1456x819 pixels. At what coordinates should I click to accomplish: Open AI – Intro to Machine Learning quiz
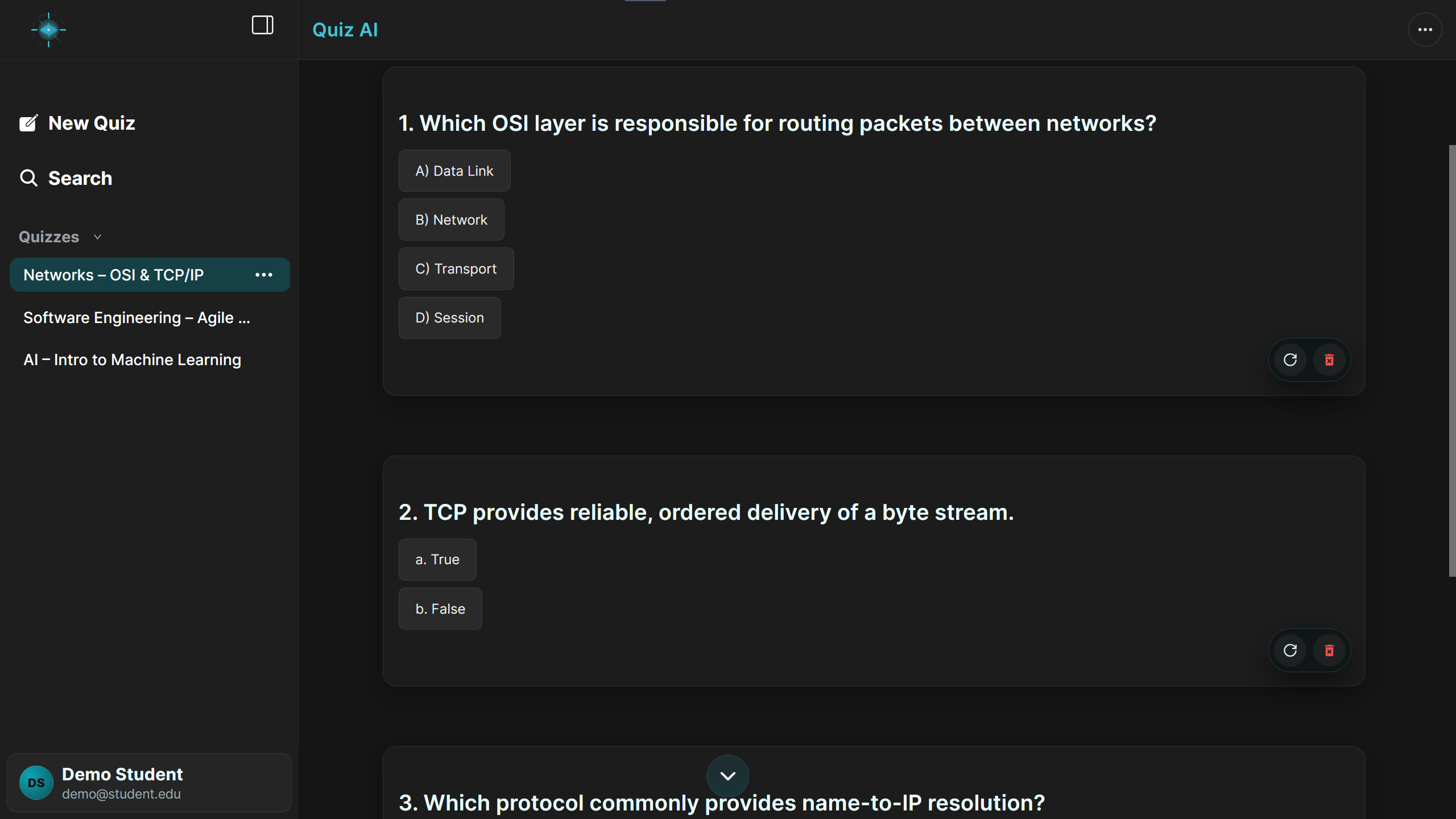pos(132,359)
